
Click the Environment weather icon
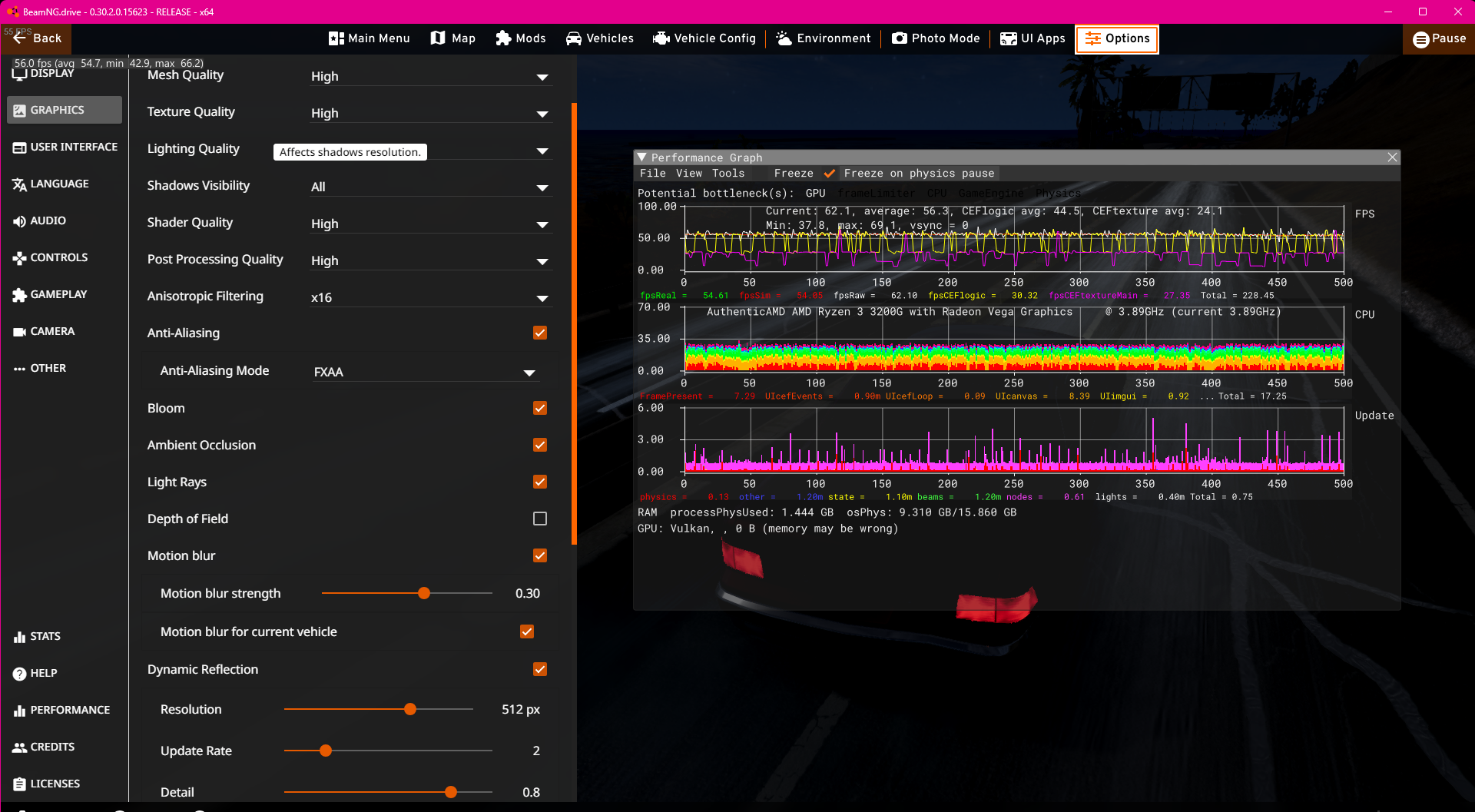(x=784, y=38)
